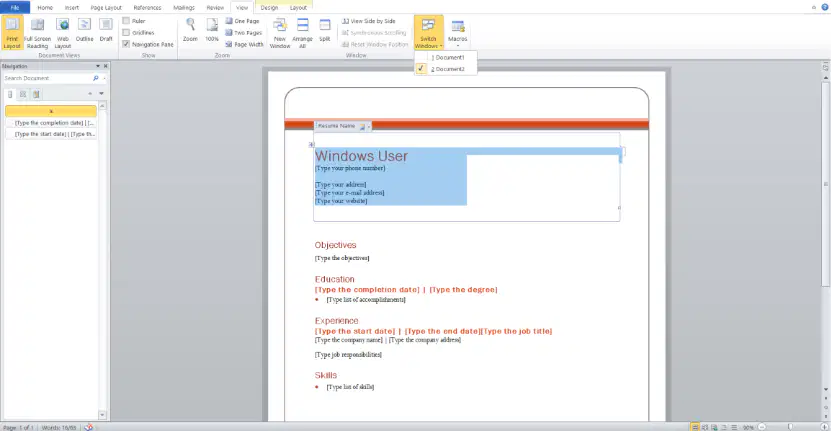This screenshot has width=831, height=431.
Task: Select Full Screen Reading icon in status bar
Action: click(705, 427)
